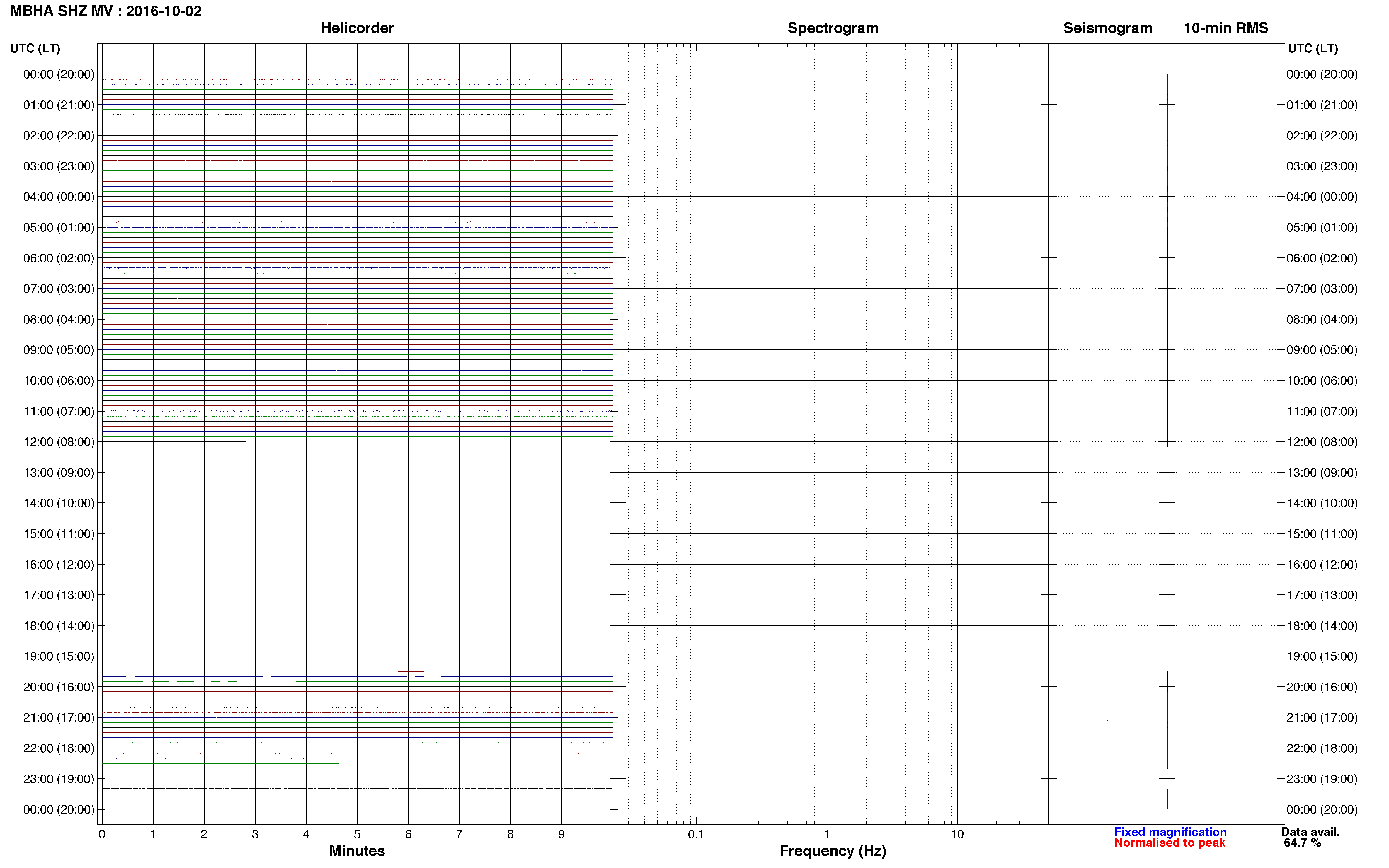
Task: Click '08:00 (04:00)' on the left time axis
Action: [59, 319]
